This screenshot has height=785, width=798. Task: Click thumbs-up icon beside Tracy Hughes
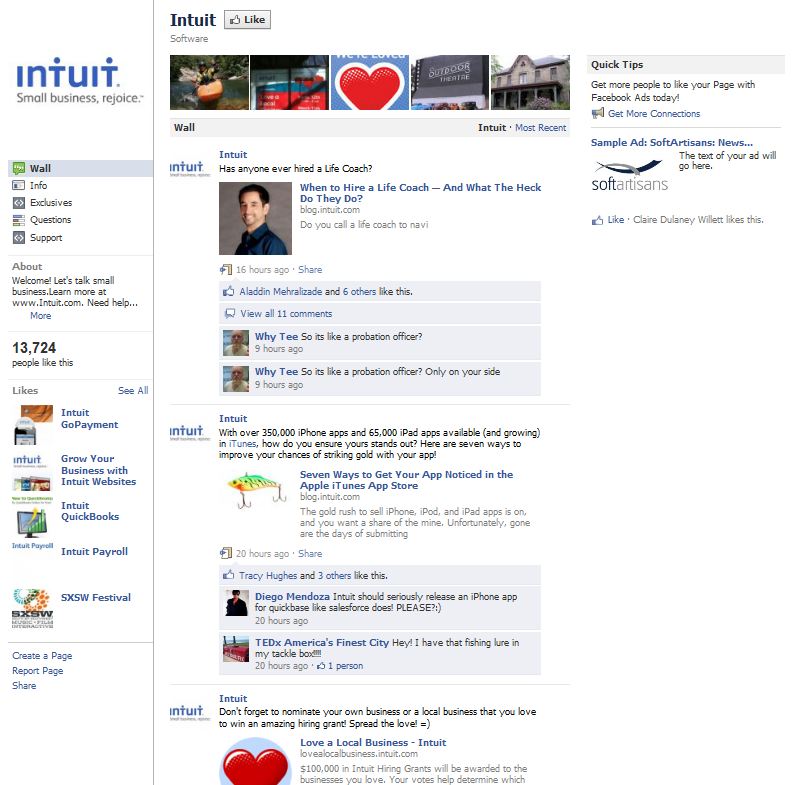click(229, 575)
